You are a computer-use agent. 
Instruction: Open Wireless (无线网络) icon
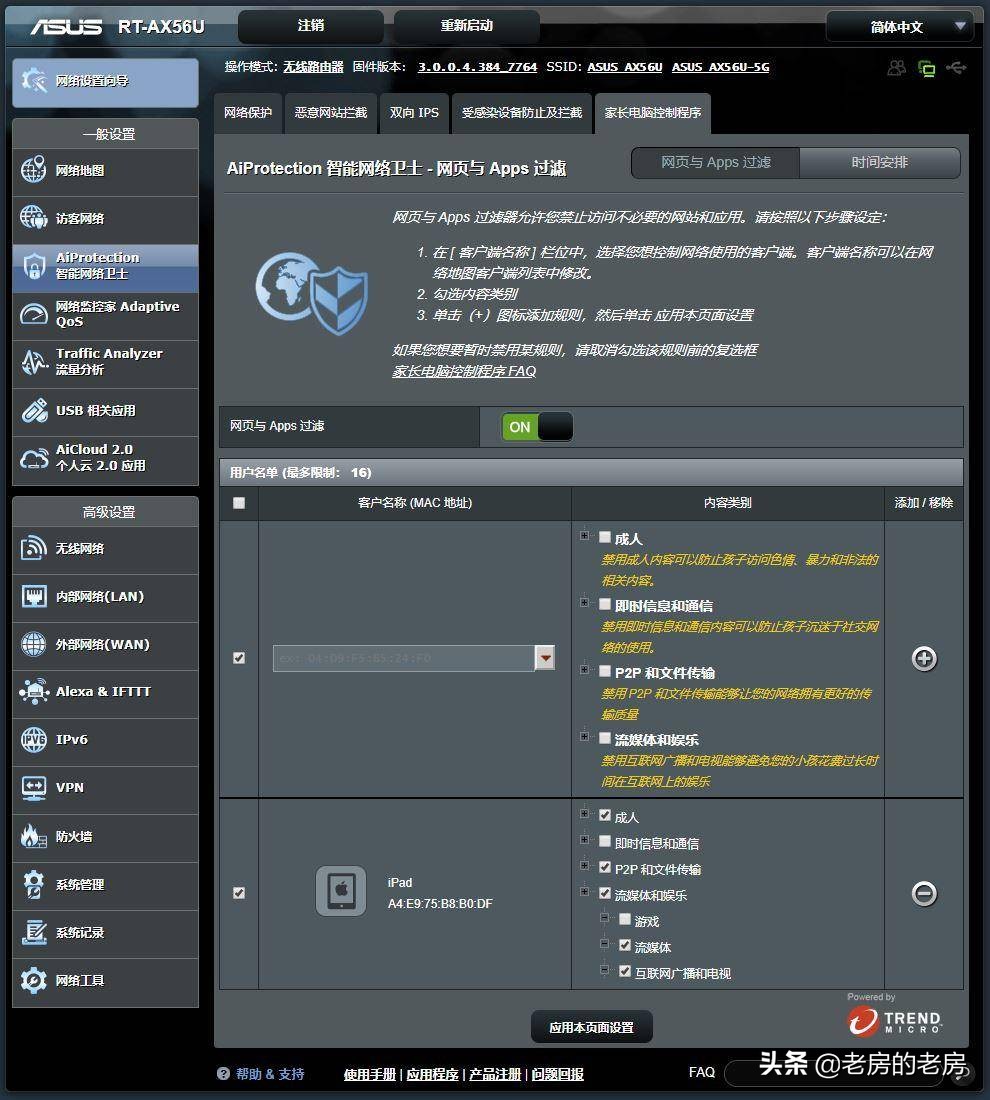[33, 548]
